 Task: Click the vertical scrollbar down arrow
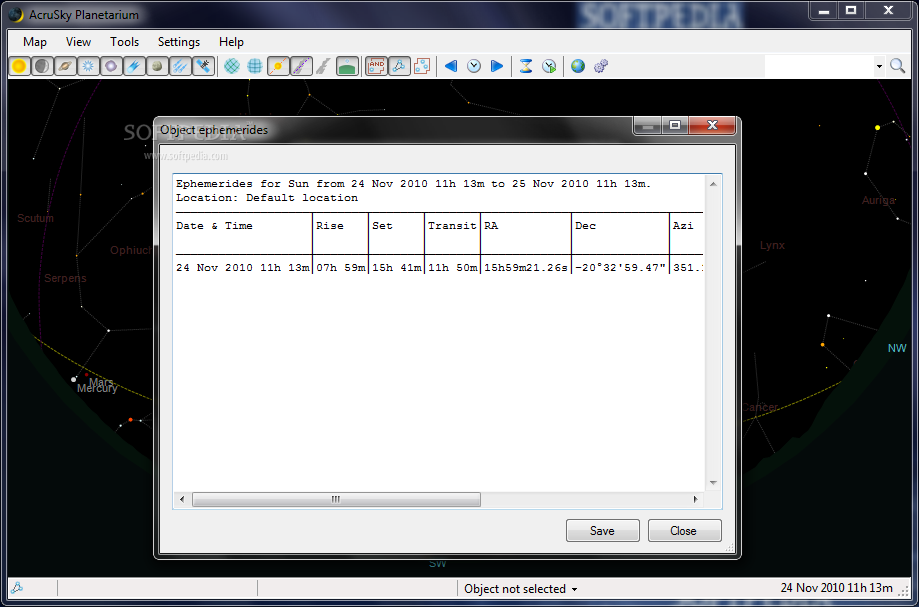[x=713, y=483]
